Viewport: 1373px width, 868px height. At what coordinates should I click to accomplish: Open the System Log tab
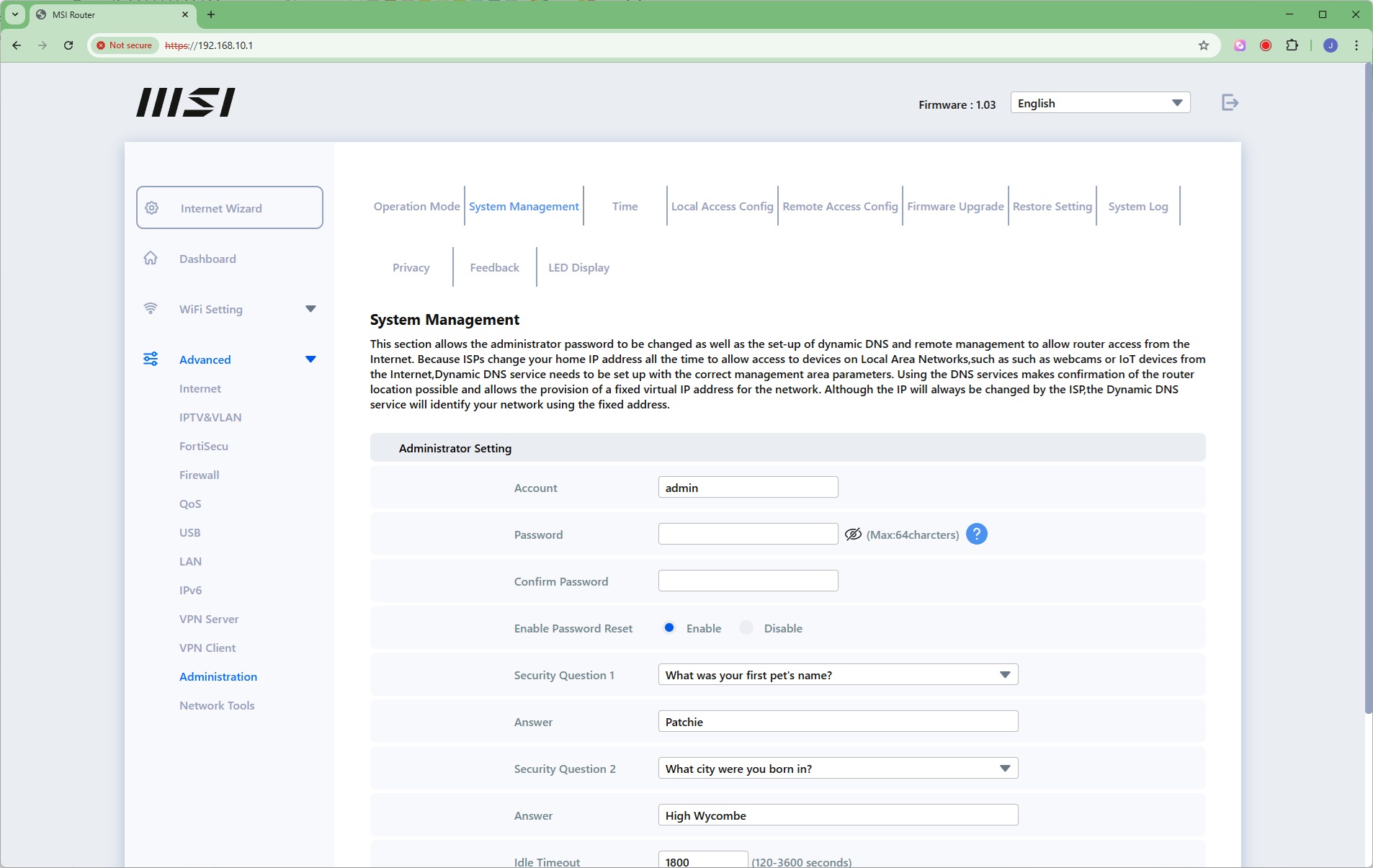[1137, 207]
